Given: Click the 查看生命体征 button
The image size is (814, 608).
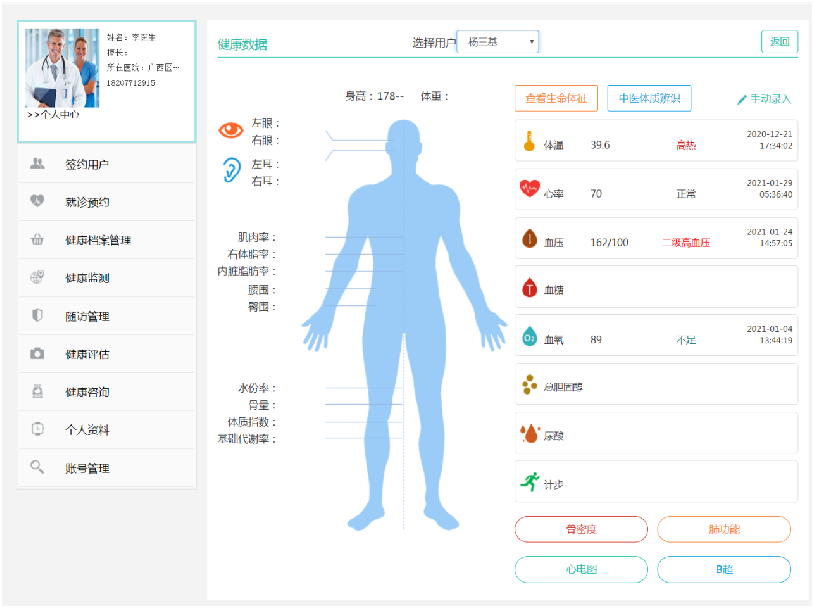Looking at the screenshot, I should point(556,98).
